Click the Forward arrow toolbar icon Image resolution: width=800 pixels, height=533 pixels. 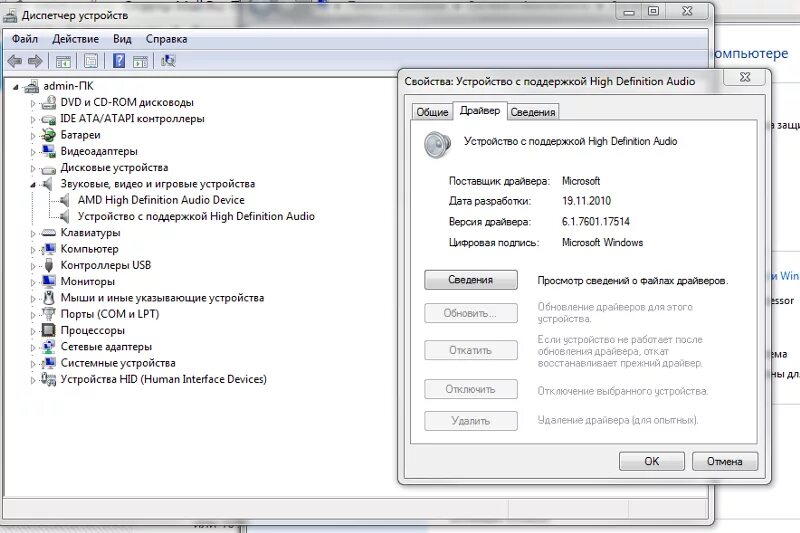click(x=35, y=62)
